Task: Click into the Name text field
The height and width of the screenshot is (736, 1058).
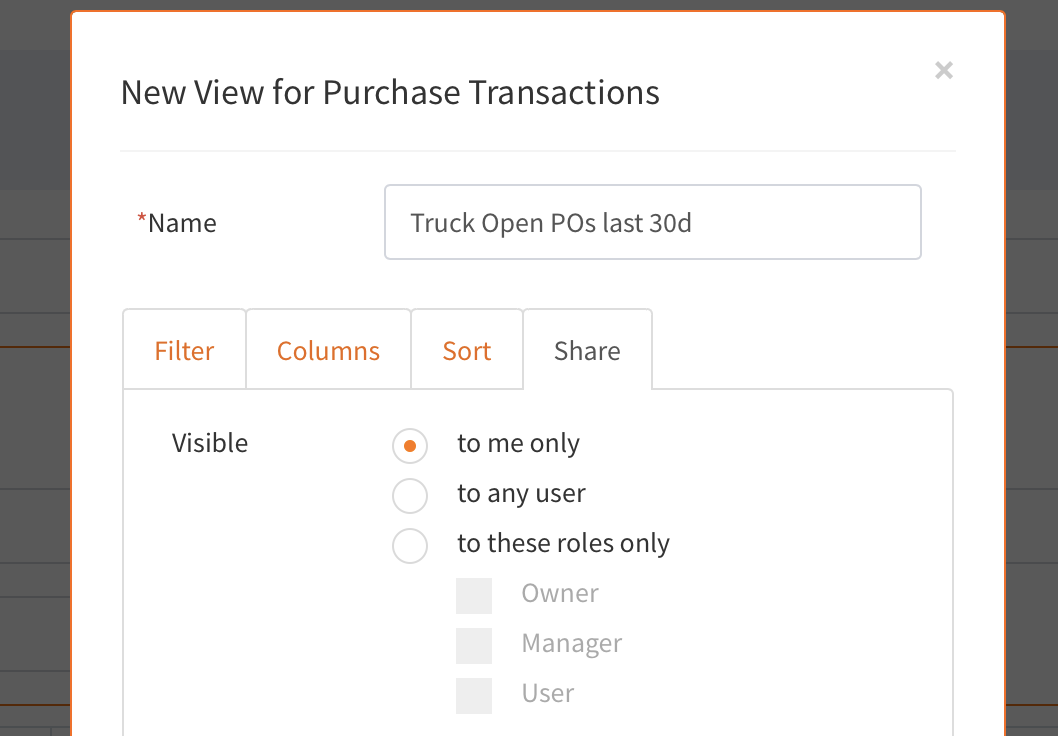Action: click(x=652, y=222)
